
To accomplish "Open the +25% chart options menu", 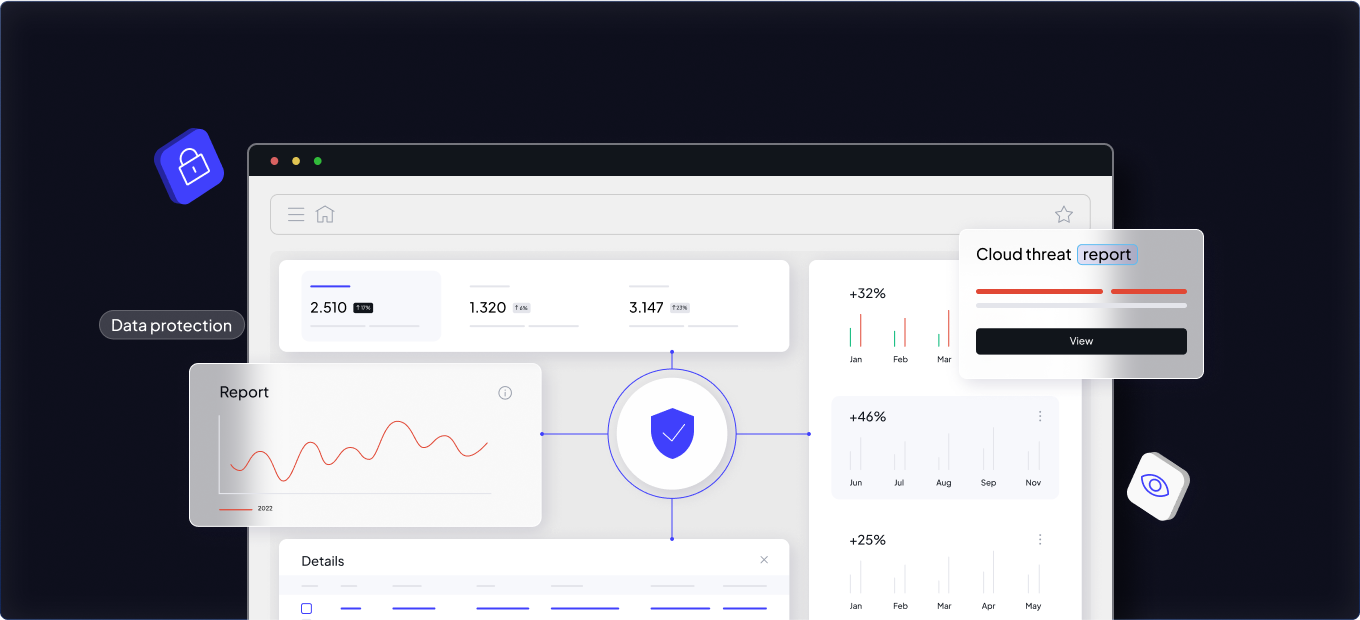I will (x=1040, y=539).
